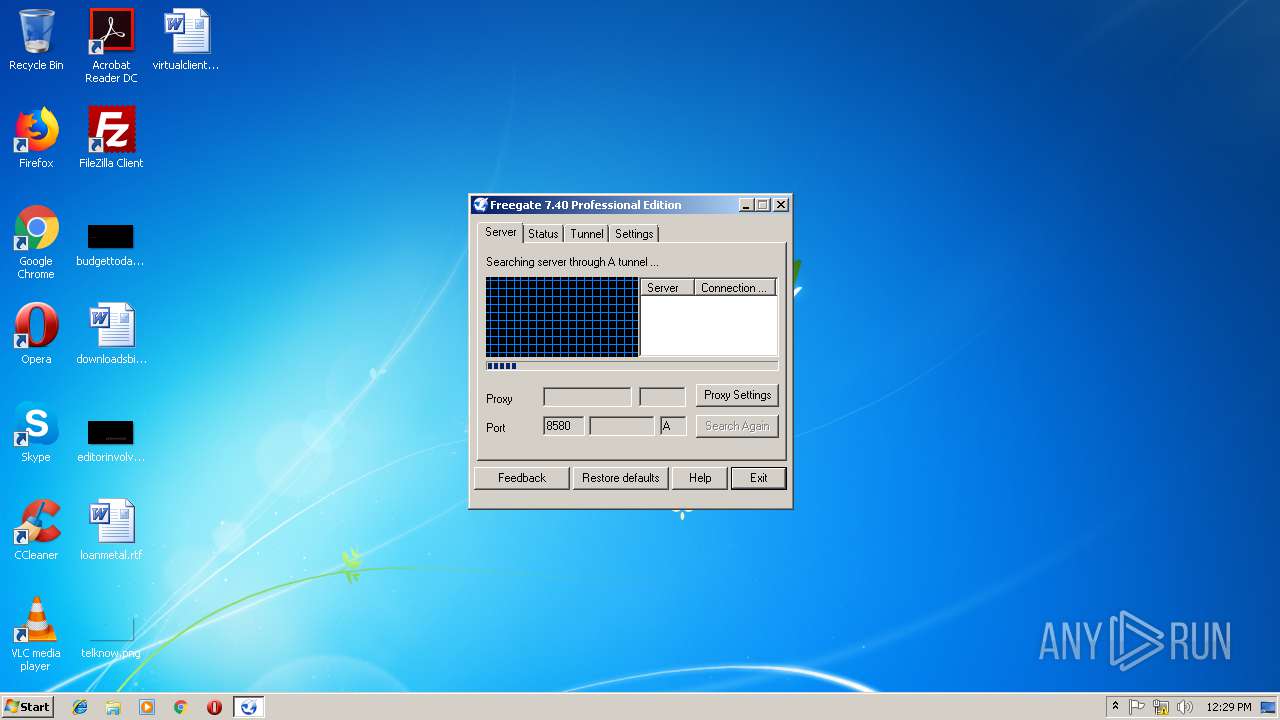Screen dimensions: 1280x720
Task: Click the Chrome icon in the taskbar
Action: click(181, 707)
